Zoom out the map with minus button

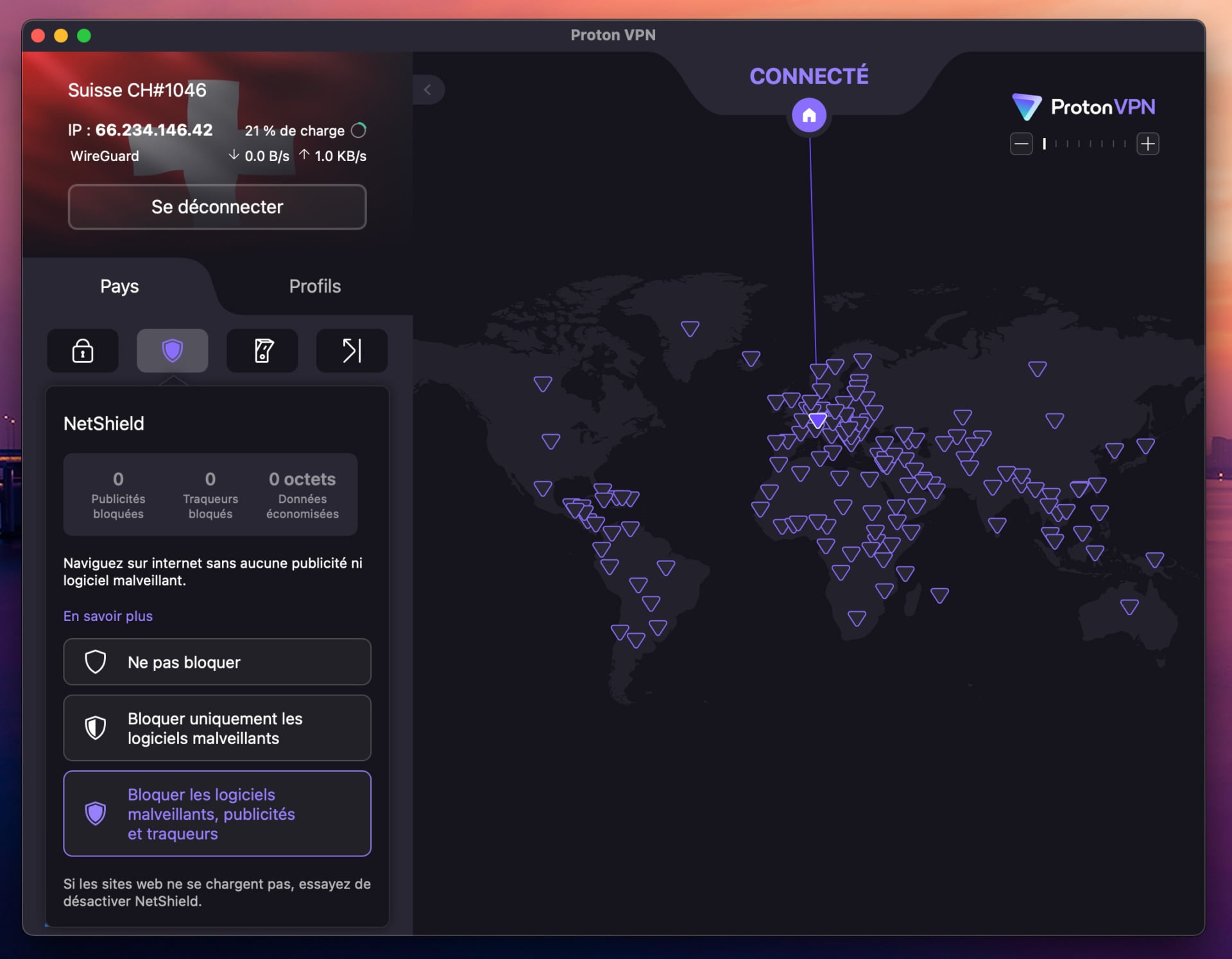click(x=1021, y=144)
